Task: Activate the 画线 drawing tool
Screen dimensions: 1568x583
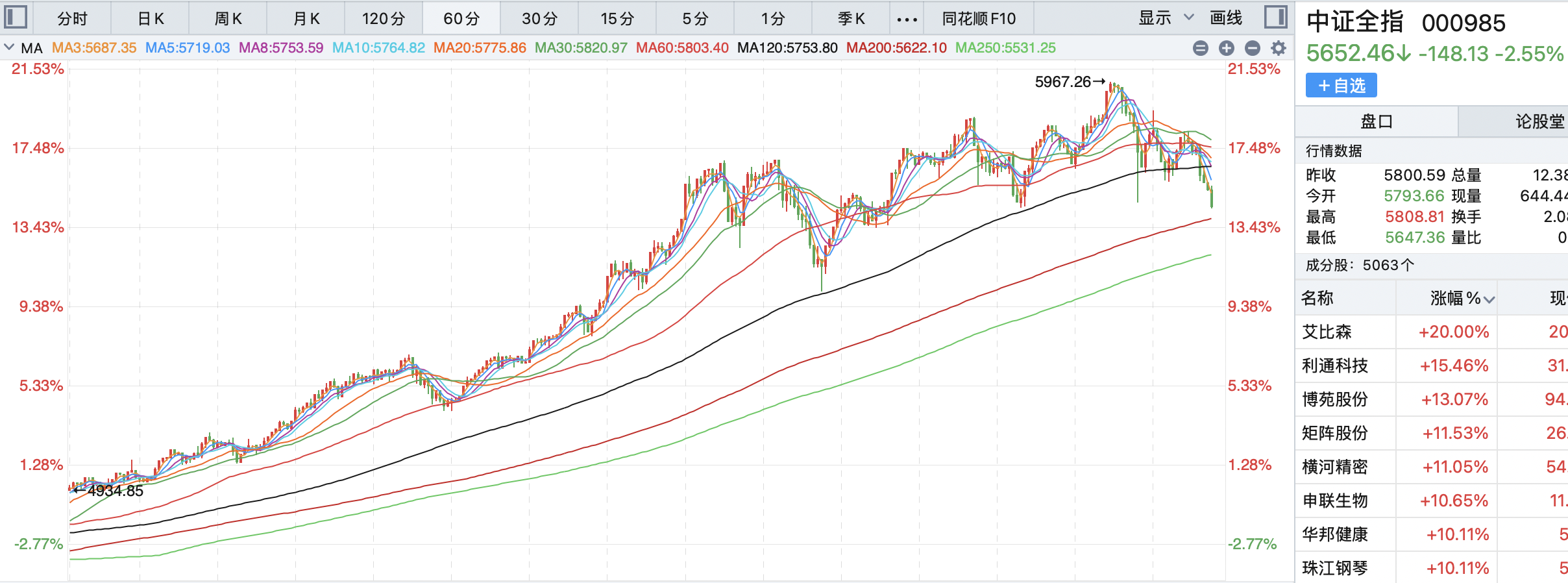Action: tap(1226, 18)
